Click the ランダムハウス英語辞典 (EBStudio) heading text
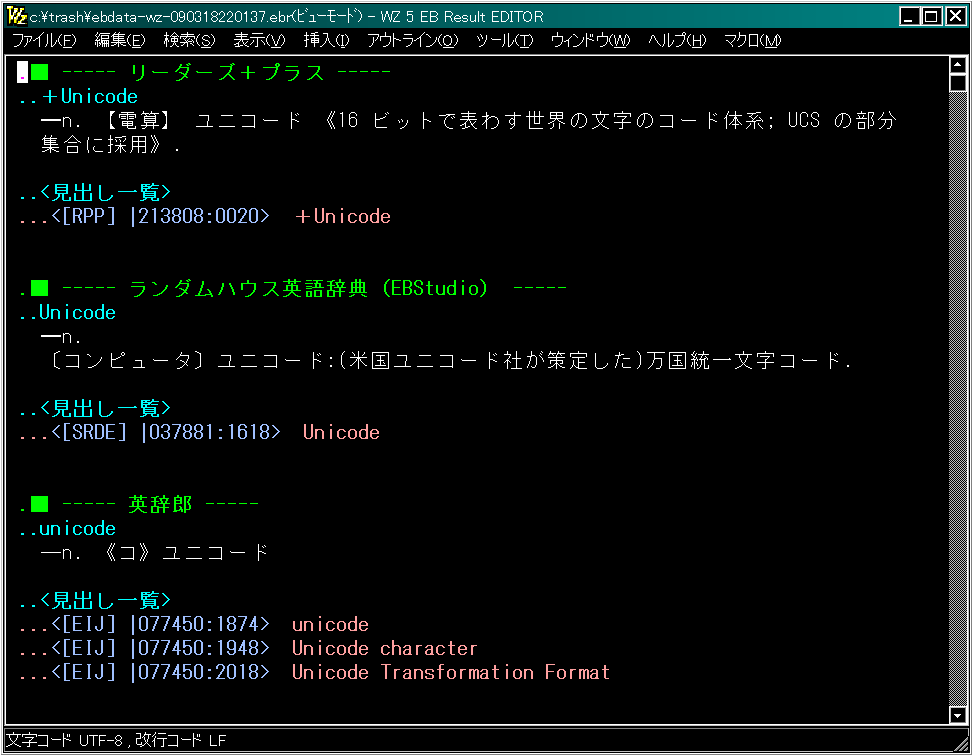973x756 pixels. [309, 288]
